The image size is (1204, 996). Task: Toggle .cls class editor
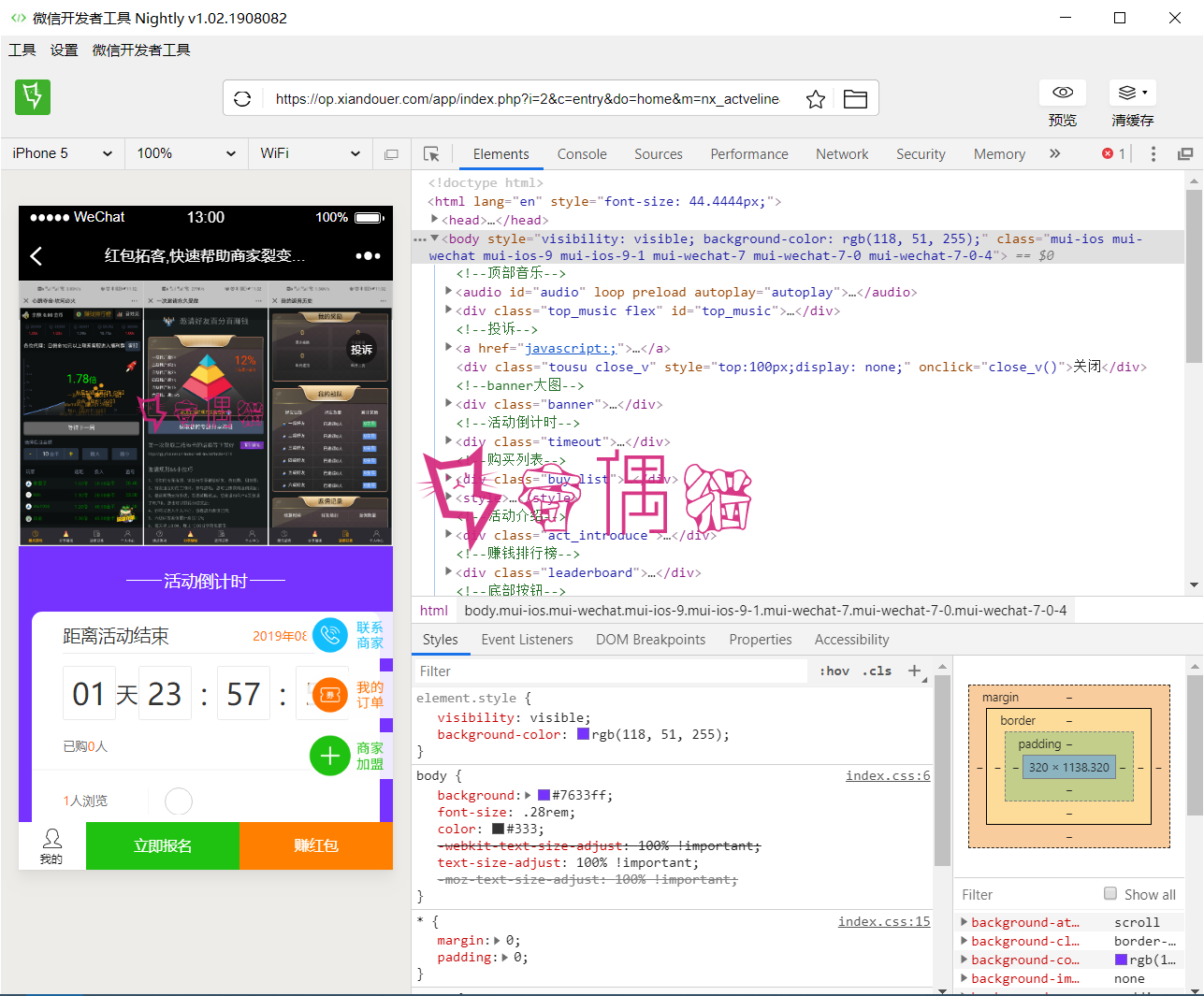pyautogui.click(x=878, y=671)
